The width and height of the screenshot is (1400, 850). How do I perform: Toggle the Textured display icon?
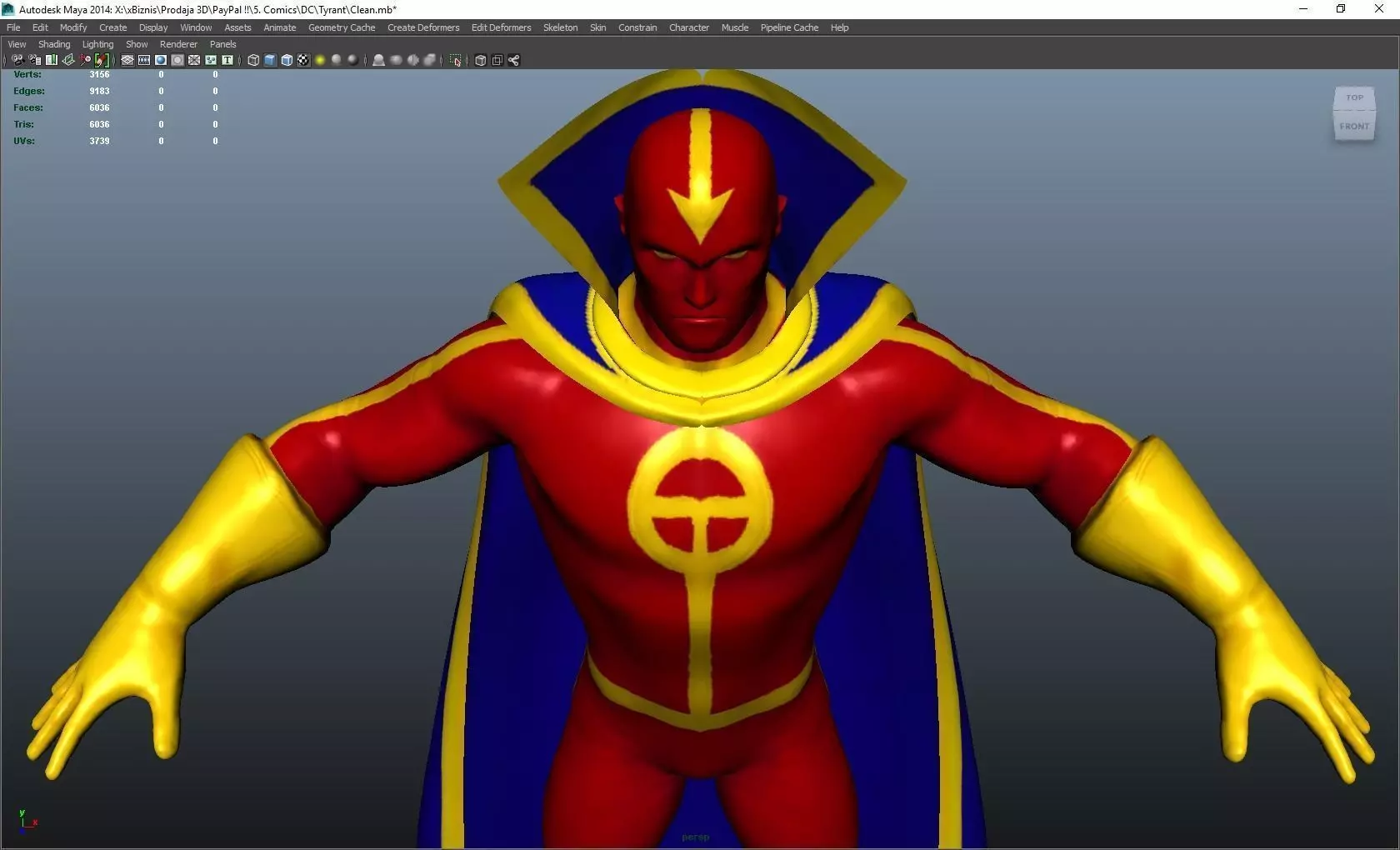pos(303,60)
